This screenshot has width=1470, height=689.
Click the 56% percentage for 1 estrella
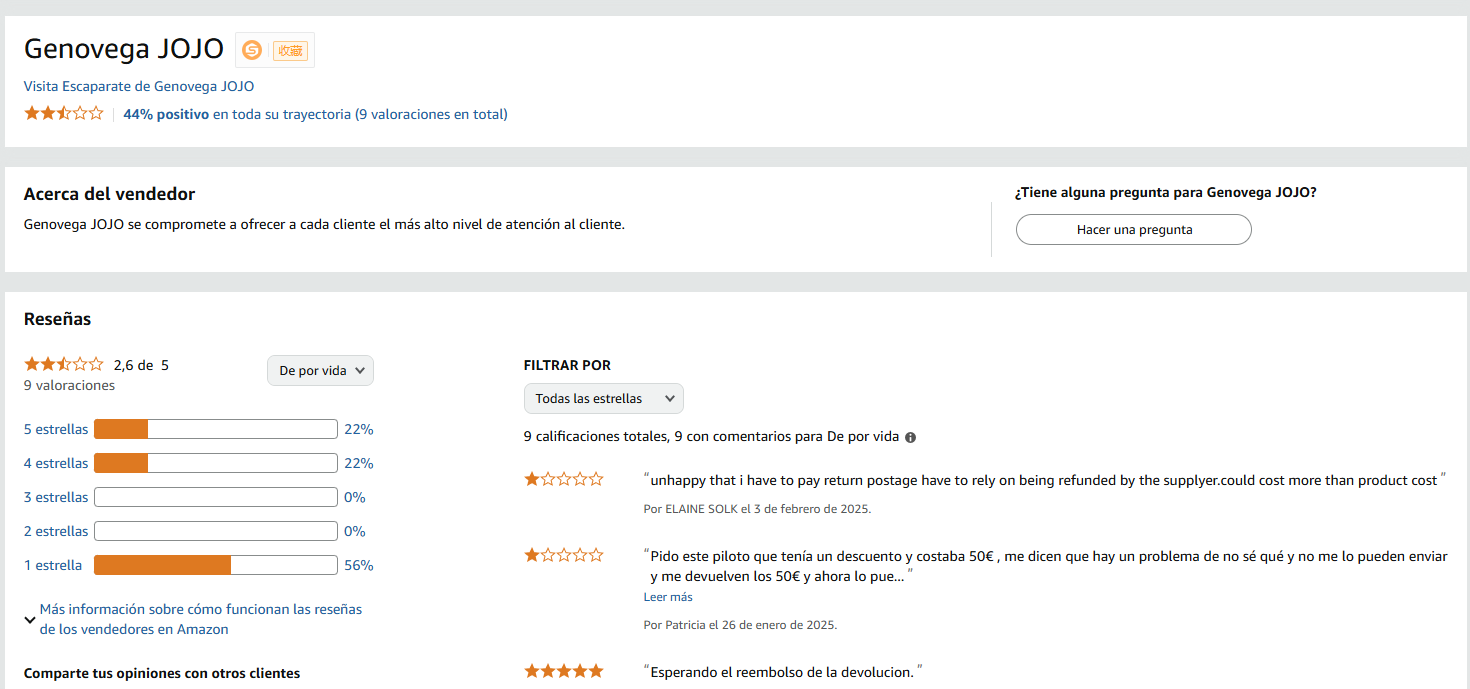358,566
